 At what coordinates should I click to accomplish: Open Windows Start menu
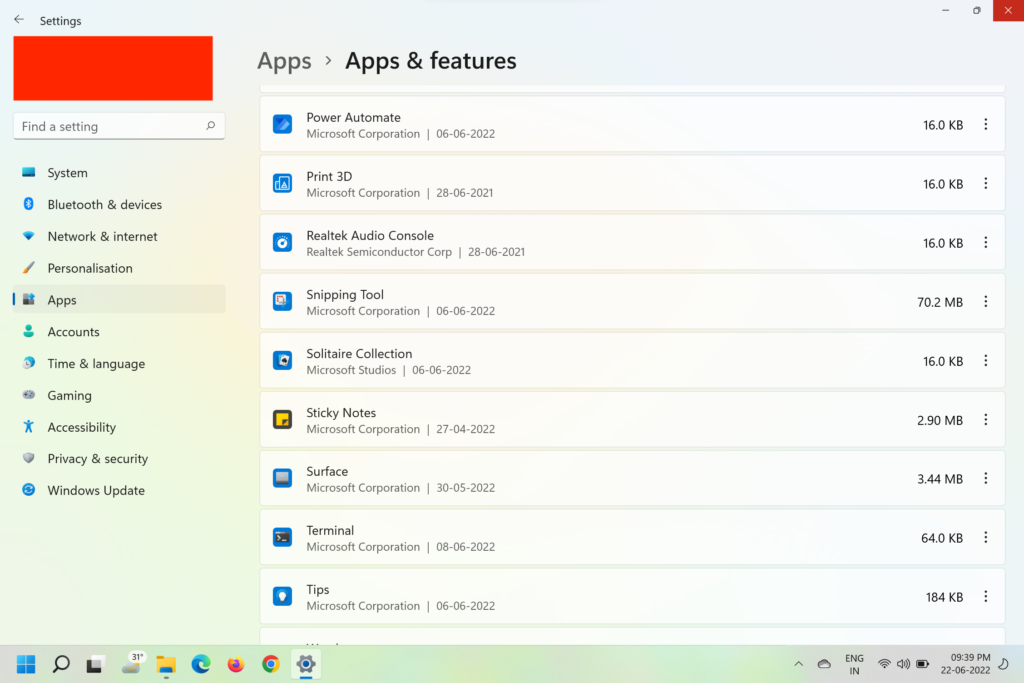(x=26, y=664)
